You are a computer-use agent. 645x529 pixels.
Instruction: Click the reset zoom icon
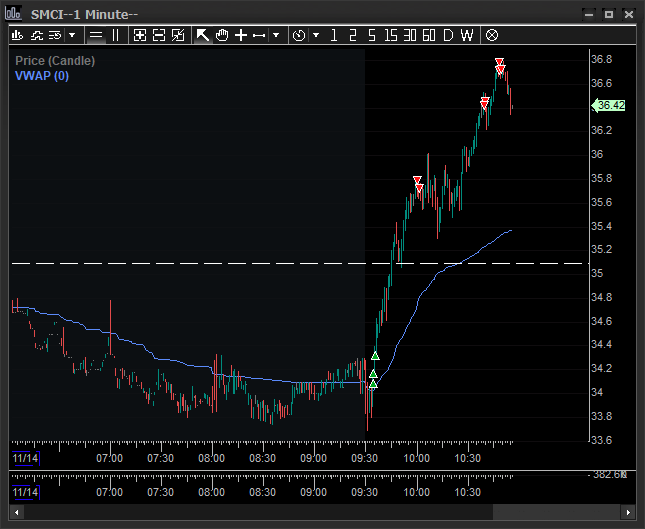click(x=178, y=35)
